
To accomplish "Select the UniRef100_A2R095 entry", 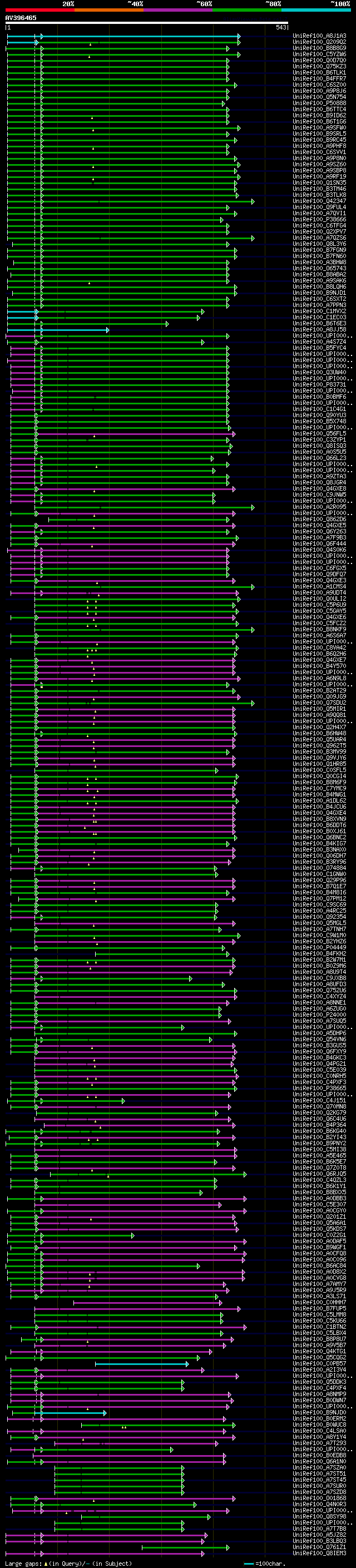I will [x=319, y=507].
